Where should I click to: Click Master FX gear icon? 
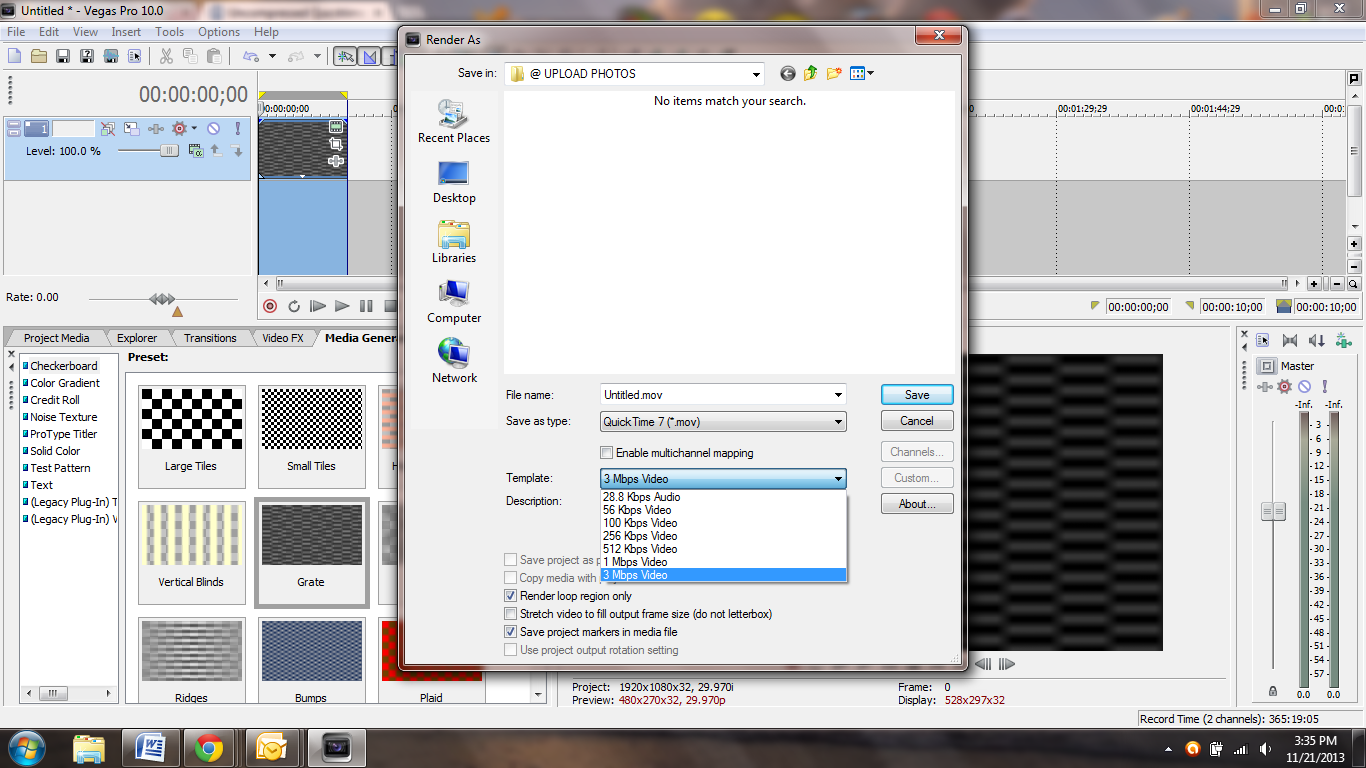[x=1284, y=386]
